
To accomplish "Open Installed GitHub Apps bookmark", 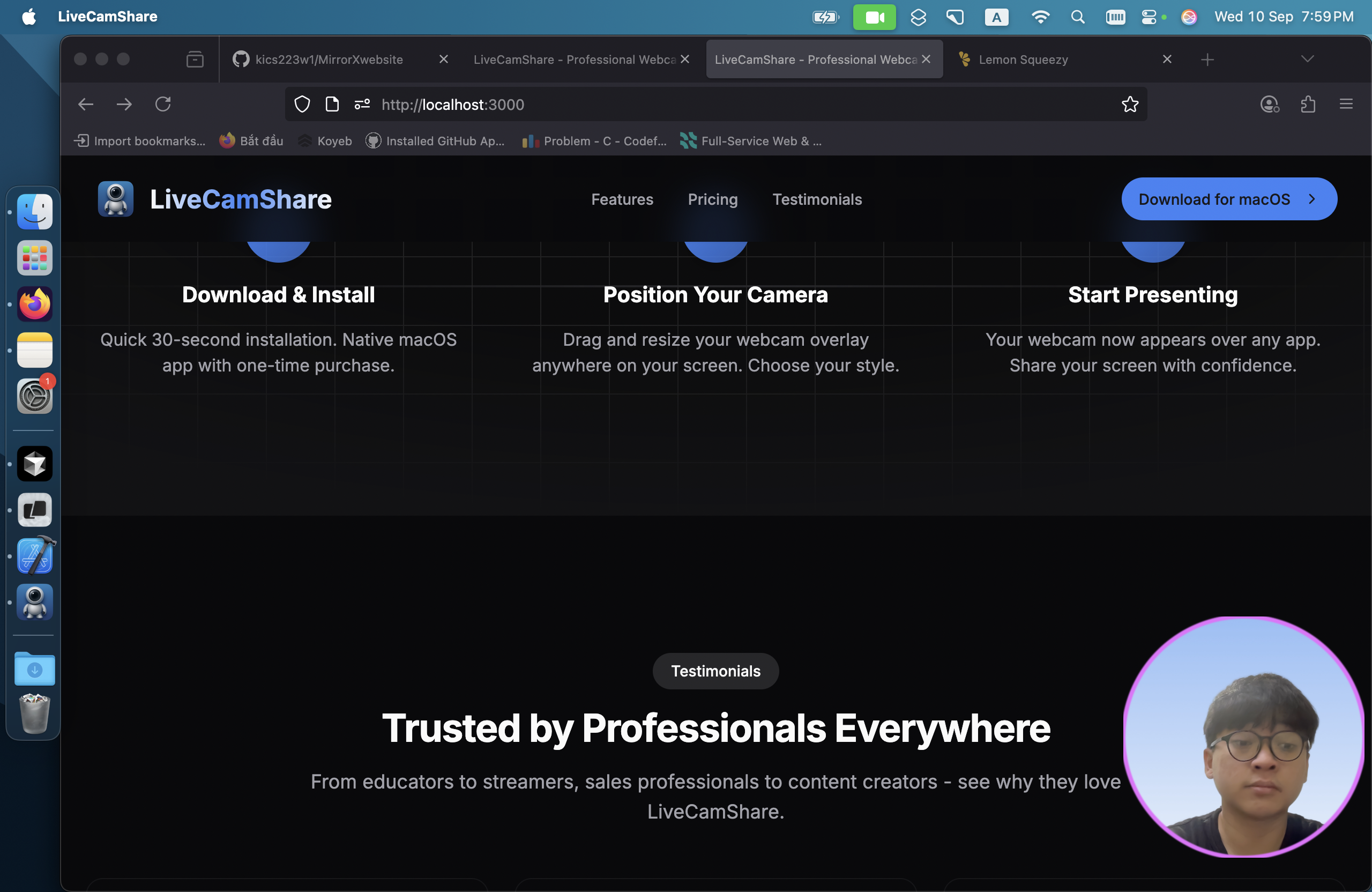I will click(x=435, y=140).
